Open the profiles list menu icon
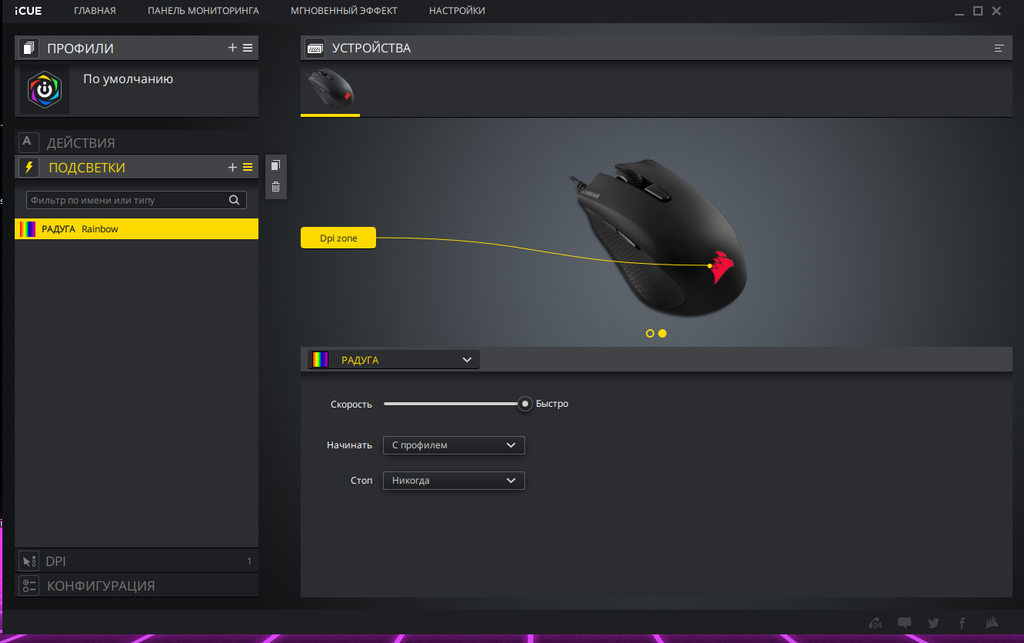This screenshot has height=643, width=1024. click(248, 48)
